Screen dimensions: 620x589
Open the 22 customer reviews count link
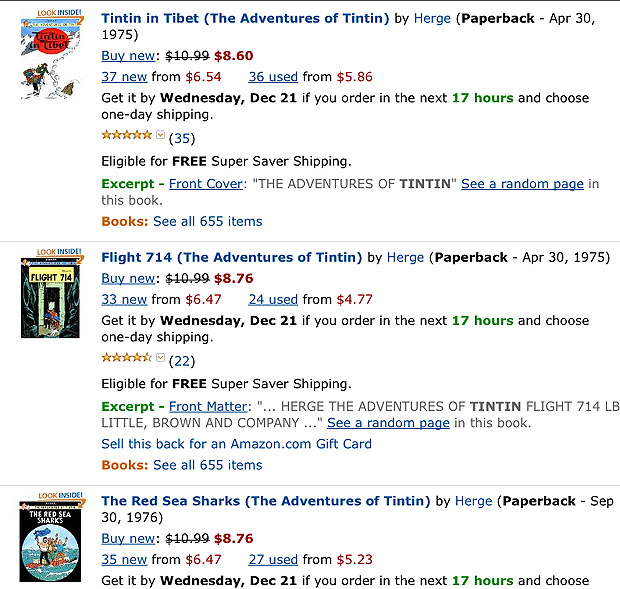tap(182, 361)
